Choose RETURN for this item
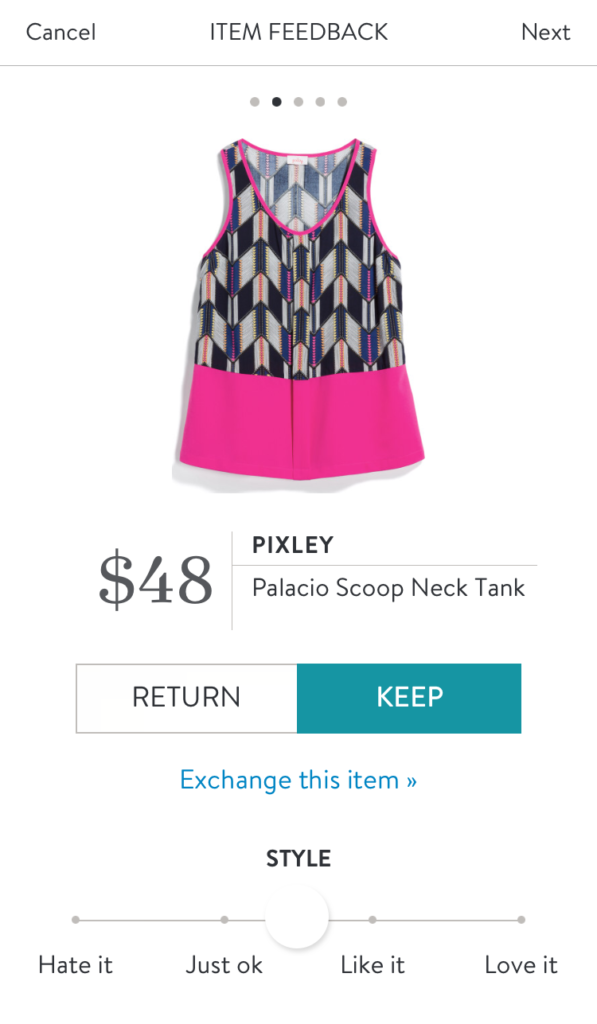 (x=187, y=698)
